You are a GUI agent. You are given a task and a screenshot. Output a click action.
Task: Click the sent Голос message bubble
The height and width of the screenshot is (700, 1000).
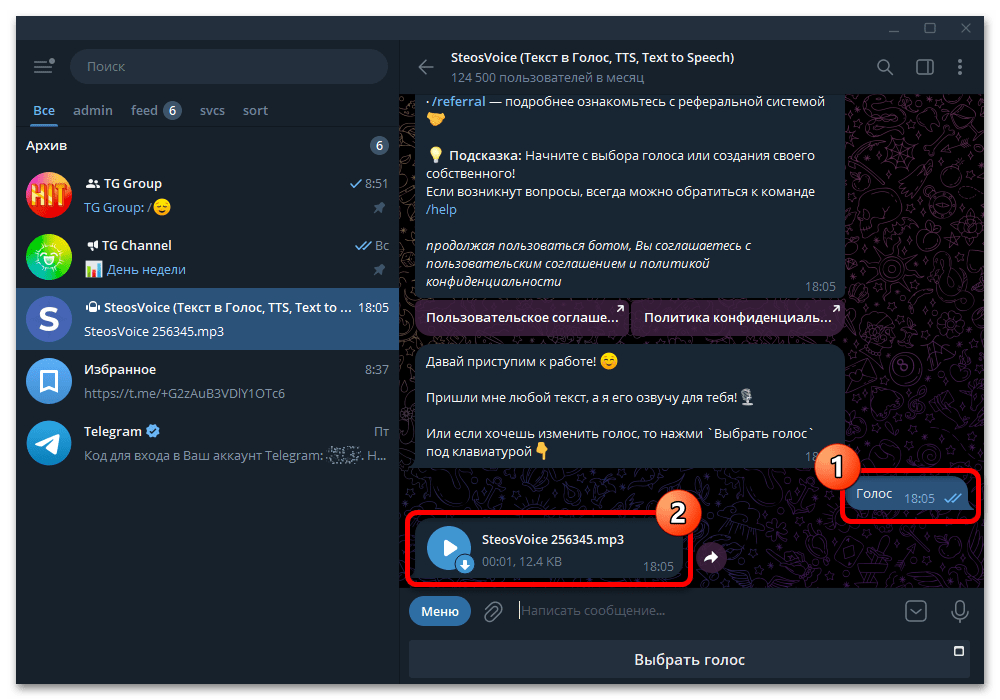click(907, 495)
